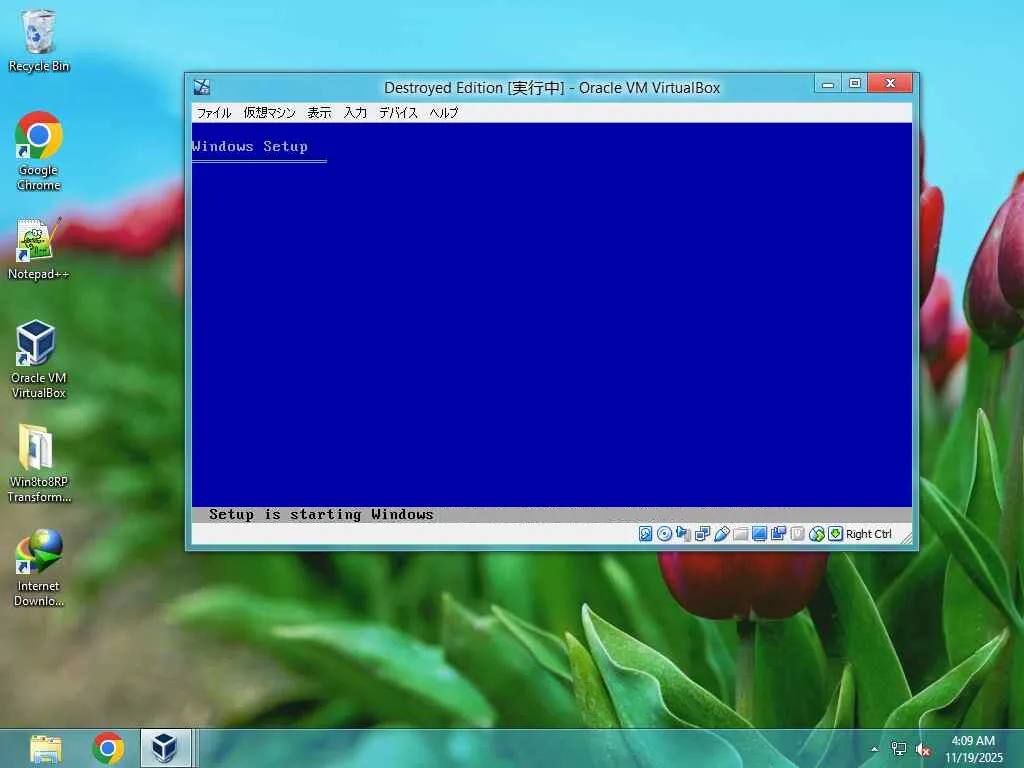Click the network tray icon

click(x=899, y=750)
